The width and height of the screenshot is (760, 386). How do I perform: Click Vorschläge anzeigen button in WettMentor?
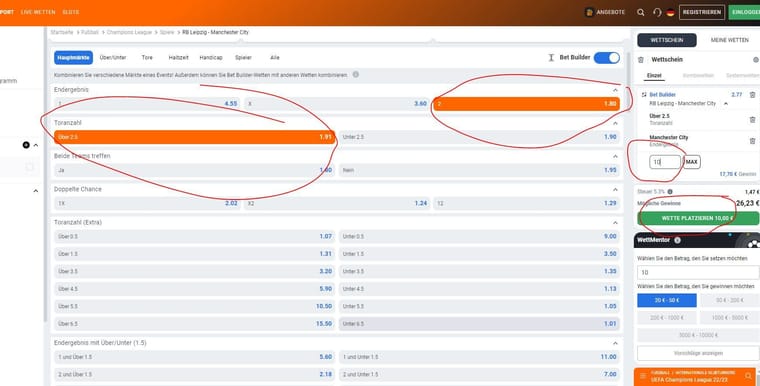pos(698,354)
